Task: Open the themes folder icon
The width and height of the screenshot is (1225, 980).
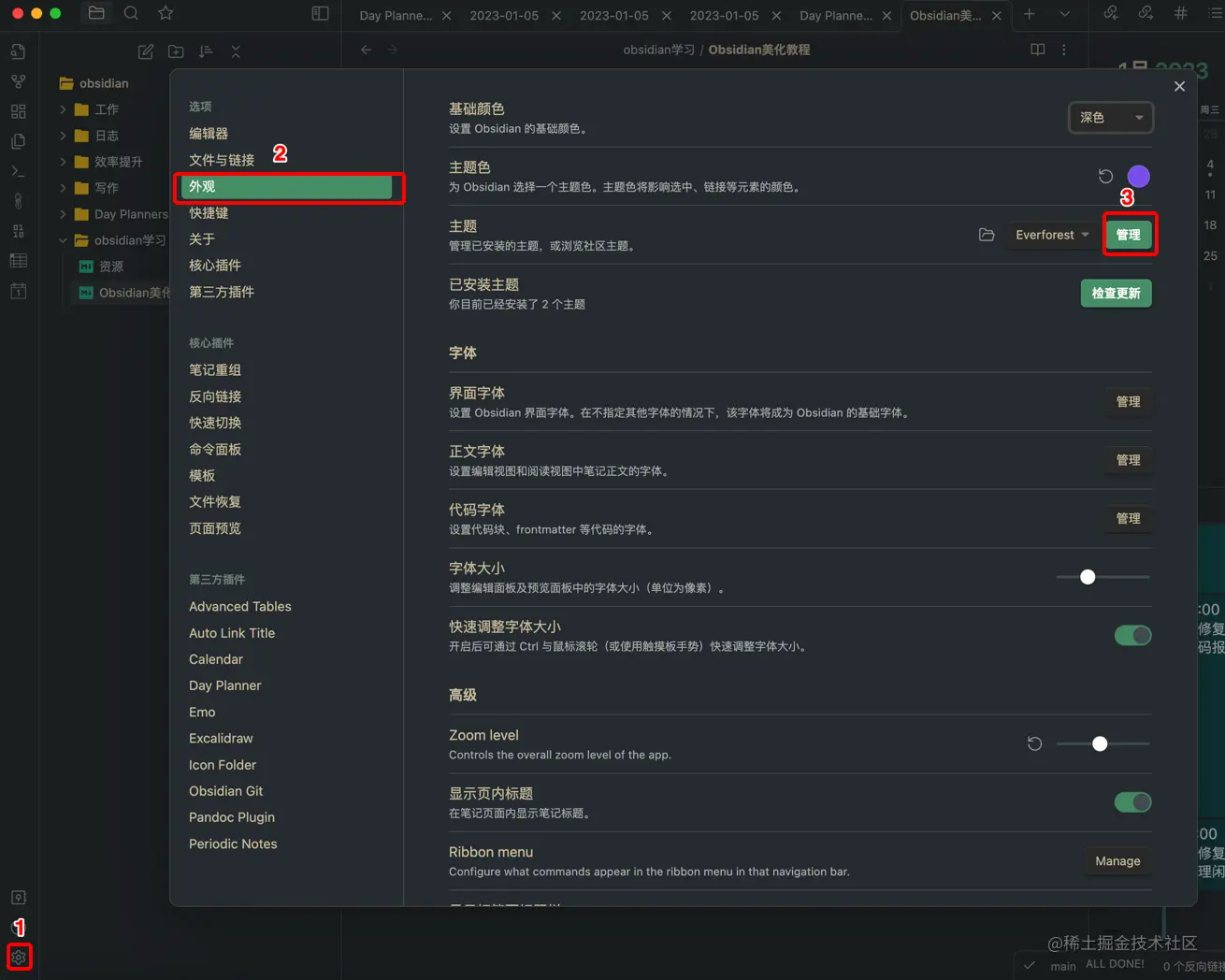Action: tap(987, 235)
